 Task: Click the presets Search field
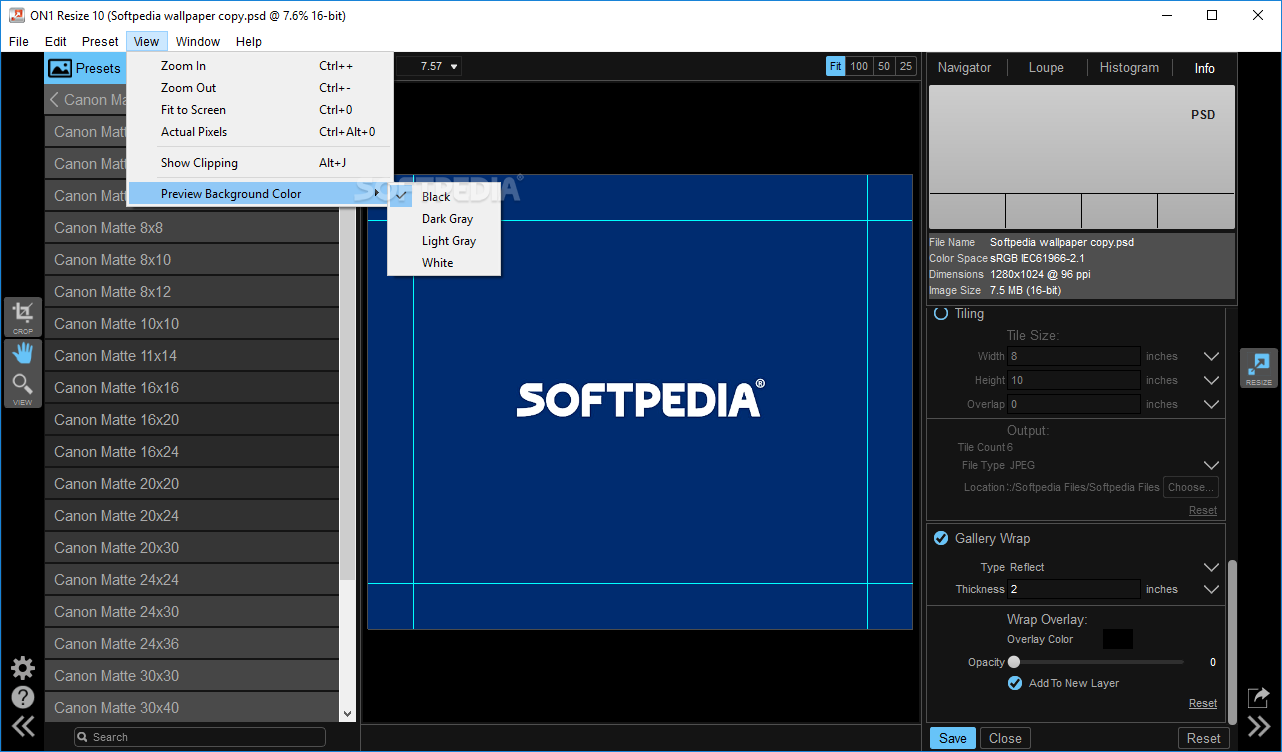point(200,737)
